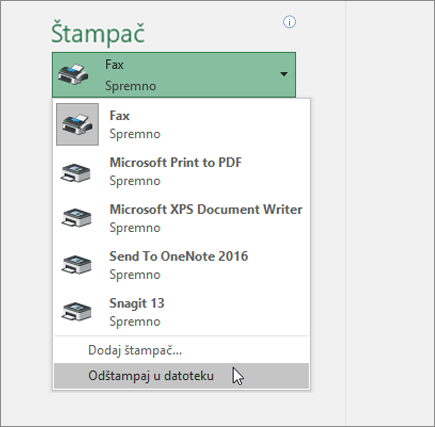Select Send To OneNote 2016 entry
435x427 pixels.
click(181, 265)
